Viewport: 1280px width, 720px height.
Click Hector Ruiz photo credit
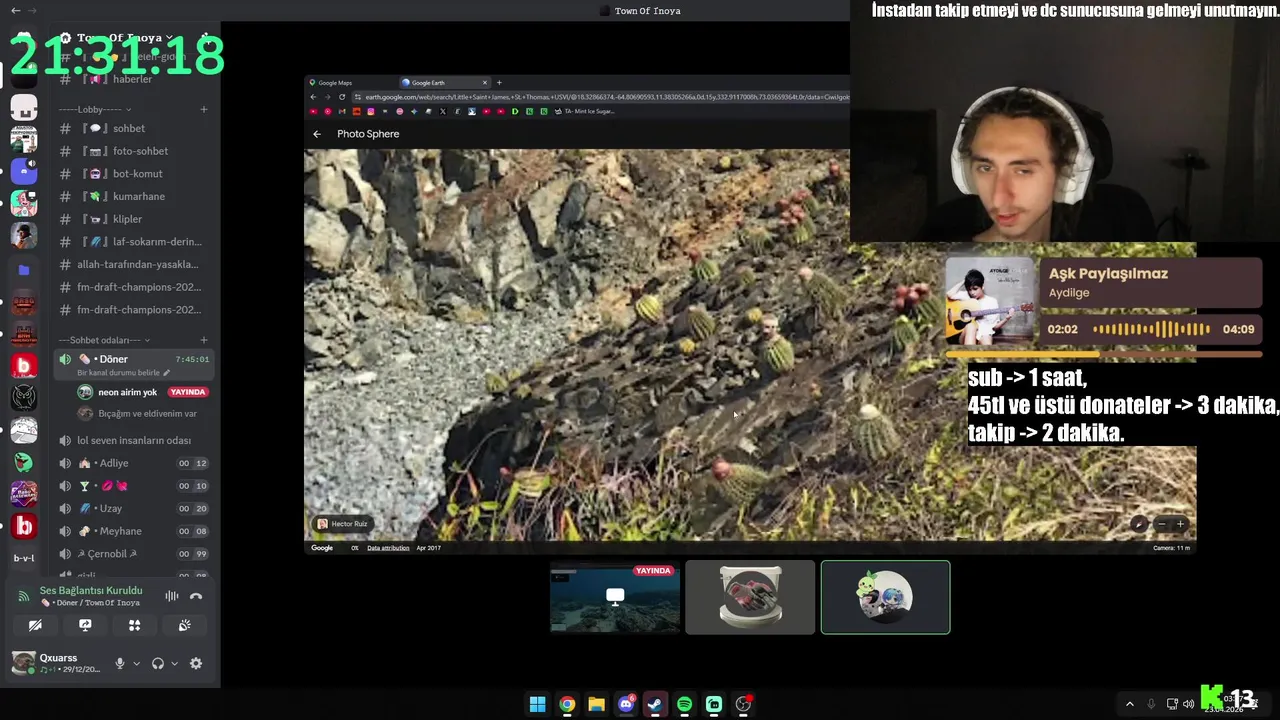(x=342, y=524)
